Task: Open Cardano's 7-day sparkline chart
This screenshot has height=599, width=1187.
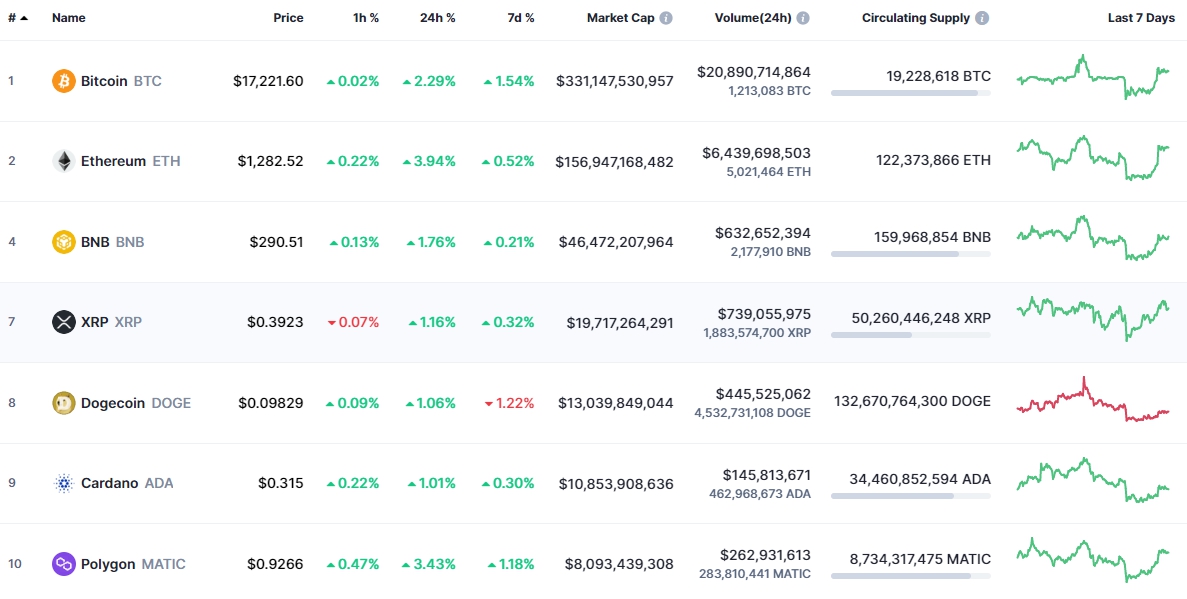Action: (1093, 480)
